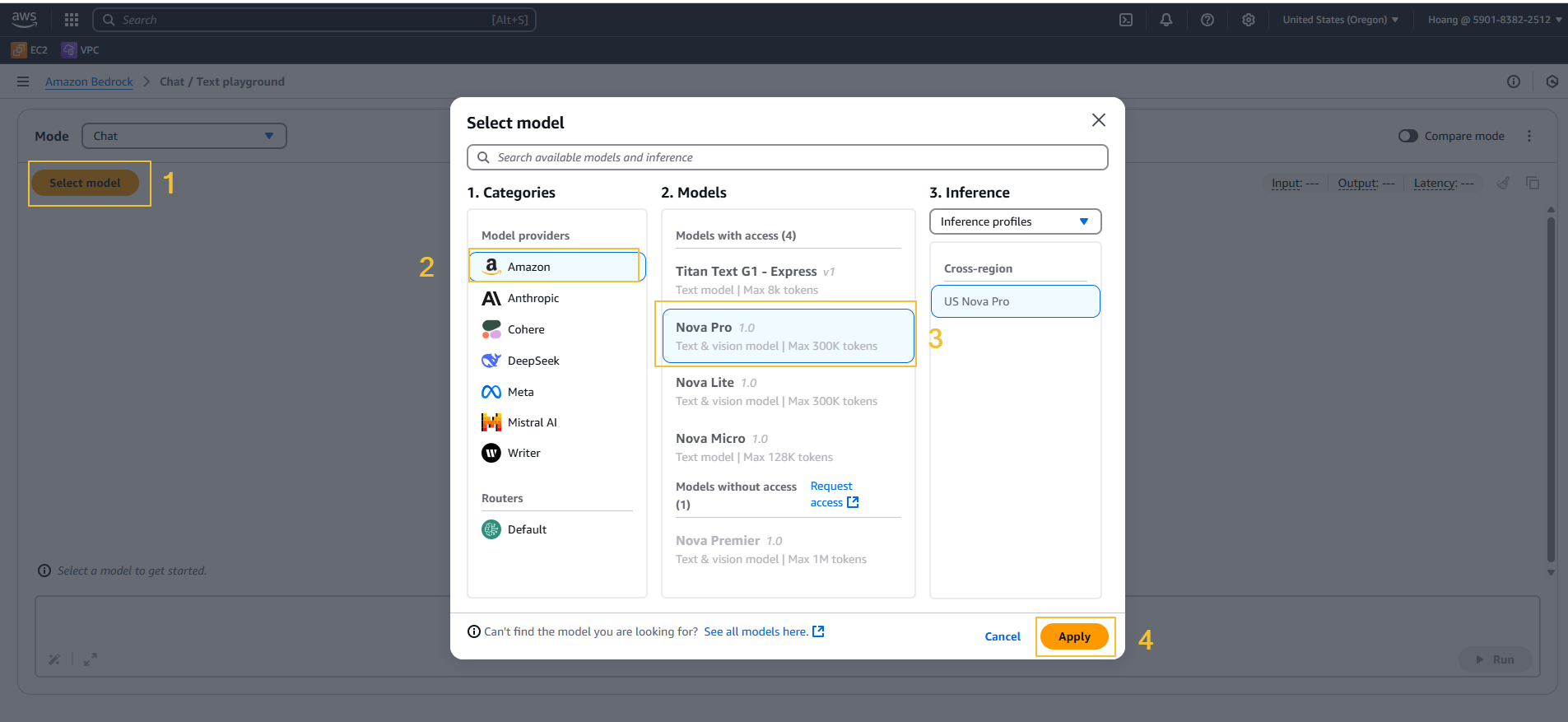Open See all models here link
The height and width of the screenshot is (722, 1568).
coord(764,631)
